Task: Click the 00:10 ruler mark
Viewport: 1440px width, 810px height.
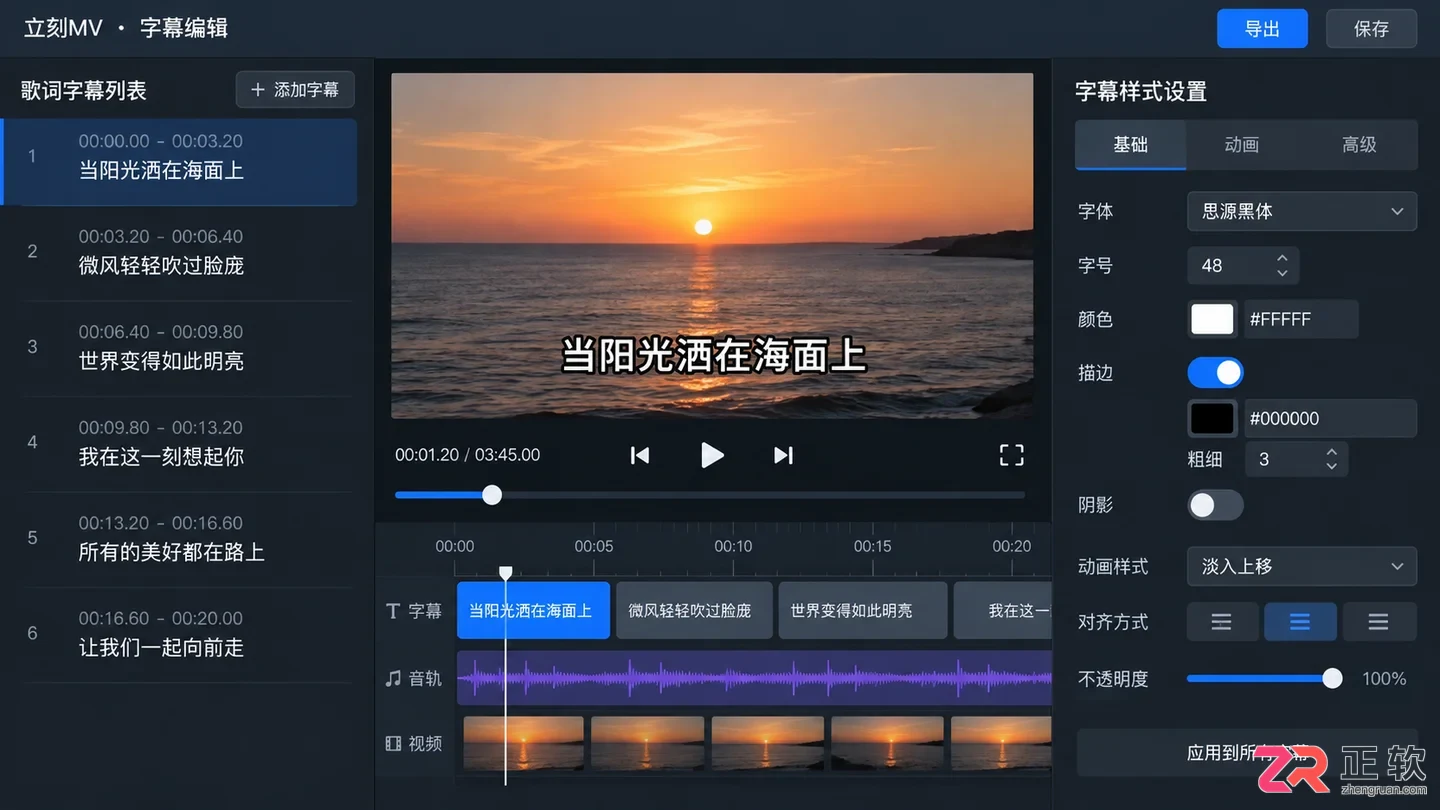Action: click(733, 546)
